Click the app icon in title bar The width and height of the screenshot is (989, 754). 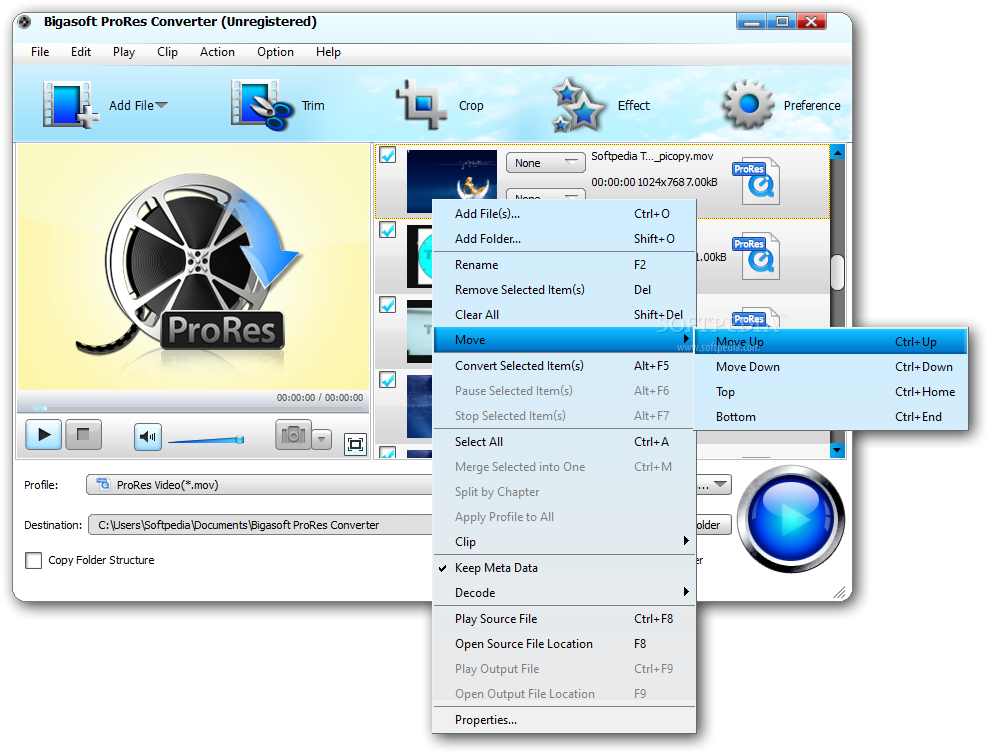tap(25, 22)
